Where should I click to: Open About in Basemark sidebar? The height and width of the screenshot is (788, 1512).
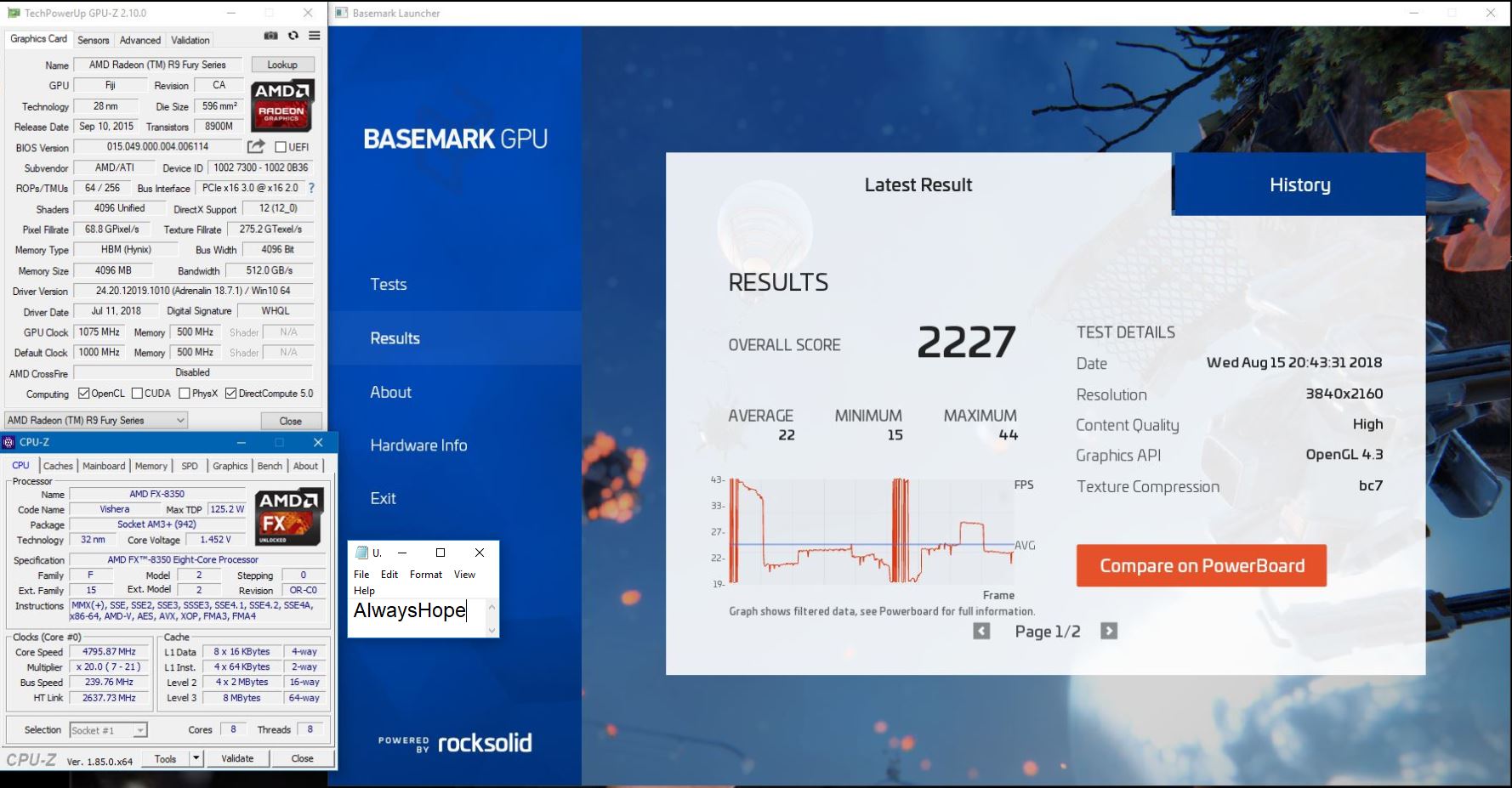391,392
